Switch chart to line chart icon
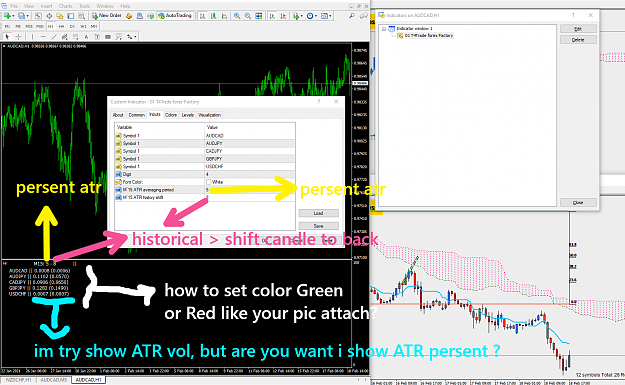This screenshot has width=625, height=385. click(224, 16)
